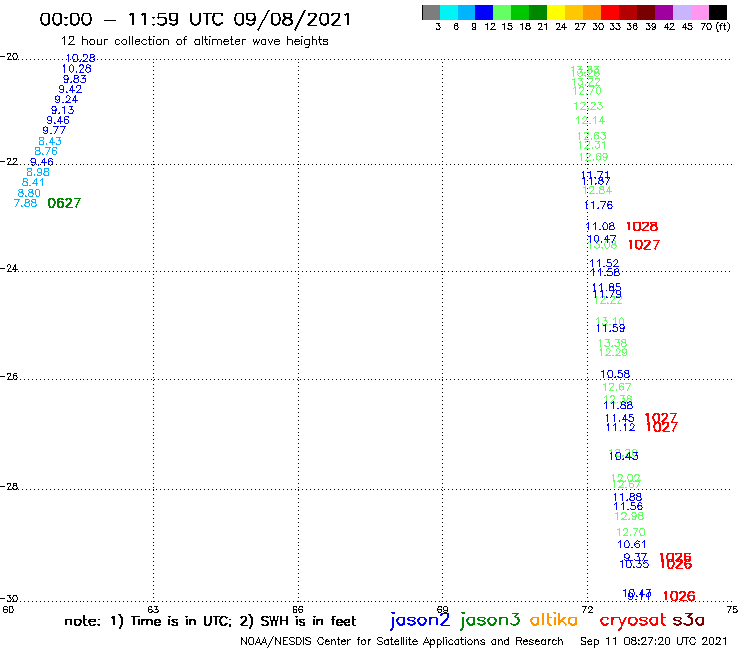
Task: Click the NOAA/NESDIS credit line
Action: coord(402,641)
